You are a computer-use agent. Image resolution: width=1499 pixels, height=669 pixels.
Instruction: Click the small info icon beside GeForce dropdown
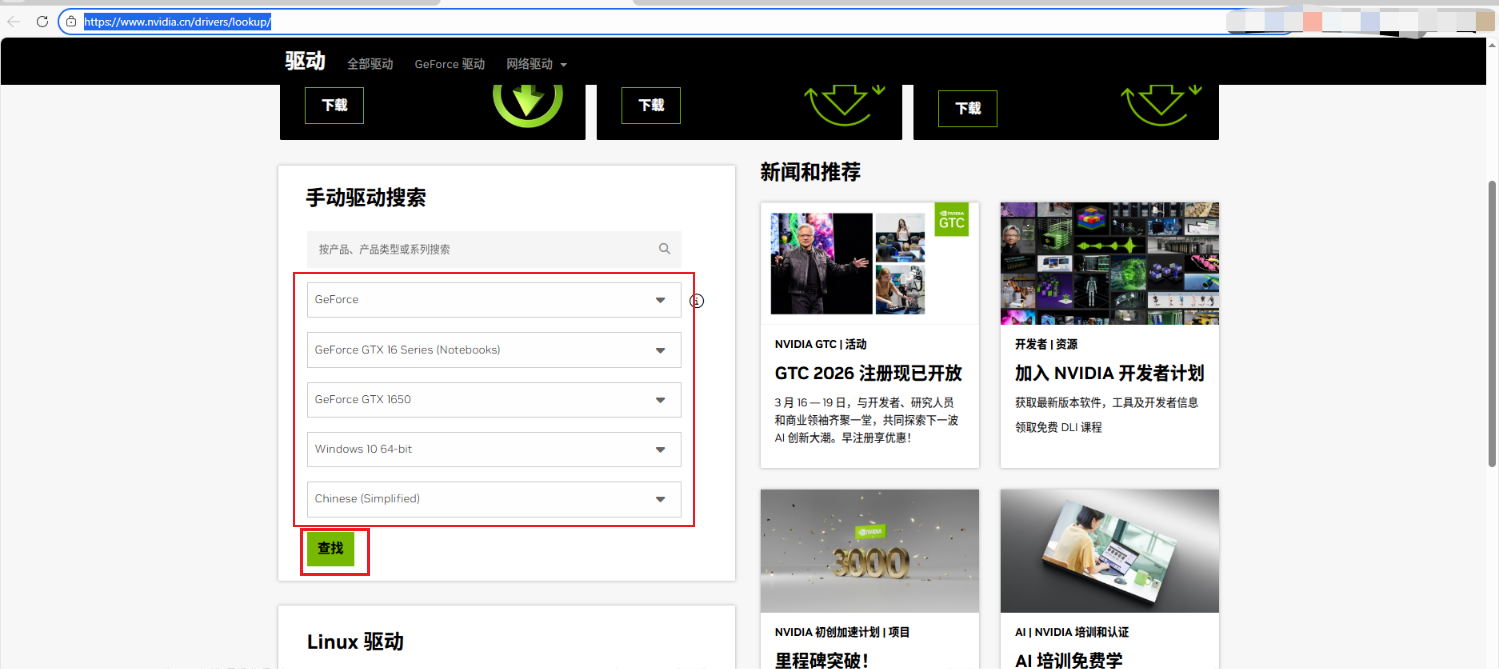698,300
